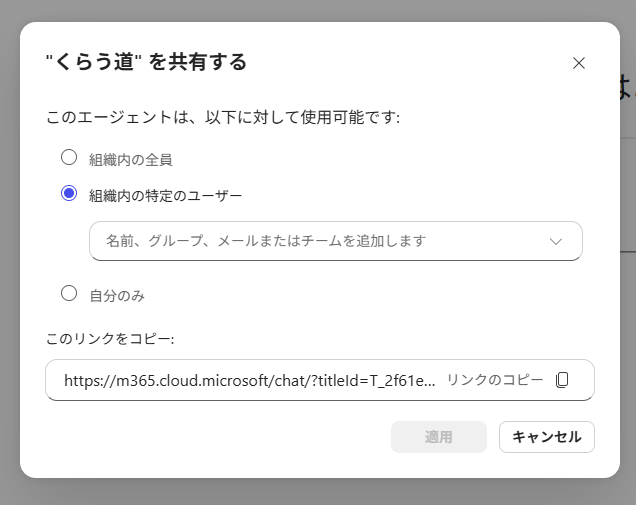636x505 pixels.
Task: Select the 組織内の全員 radio button
Action: click(x=69, y=157)
